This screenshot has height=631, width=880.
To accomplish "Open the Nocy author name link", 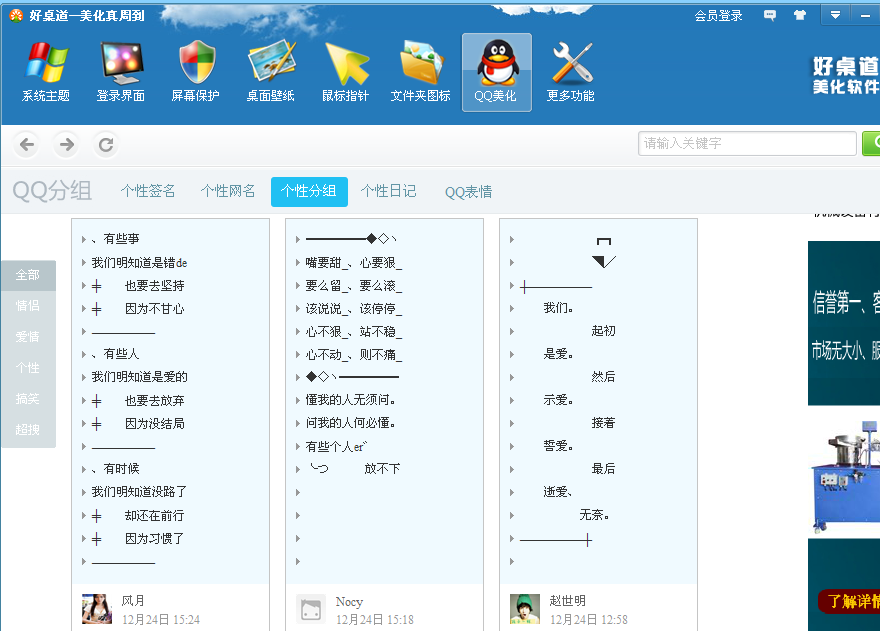I will (349, 602).
